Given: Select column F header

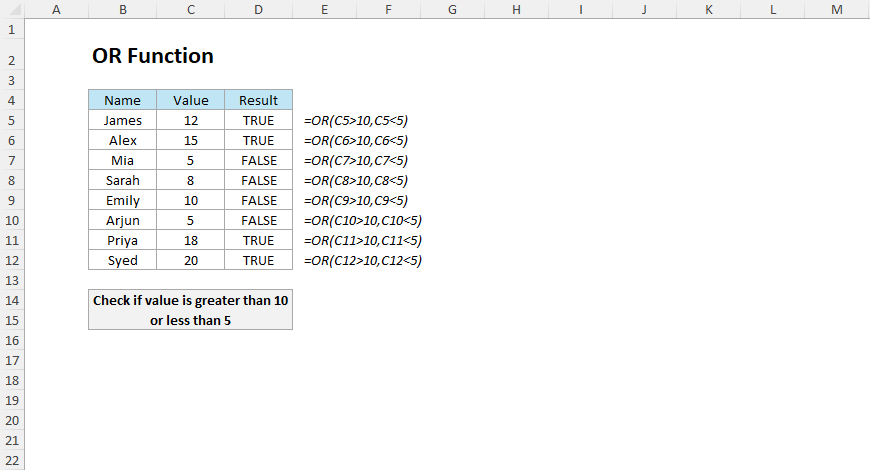Looking at the screenshot, I should [388, 9].
